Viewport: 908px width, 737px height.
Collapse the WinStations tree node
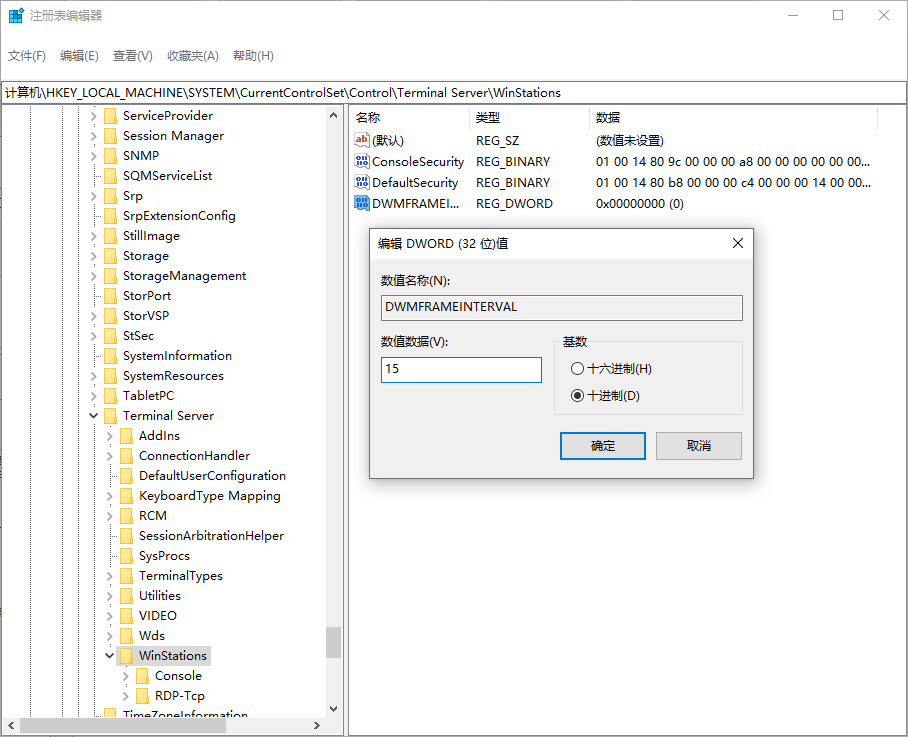(110, 656)
